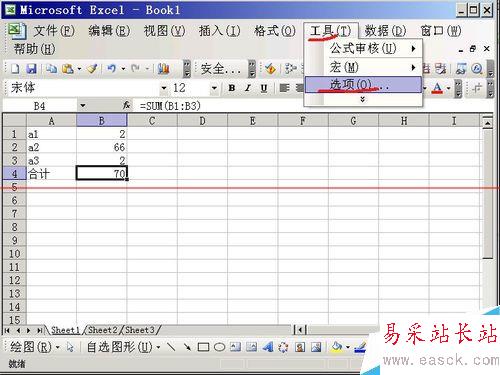Click the chart wizard icon next to Redo

click(x=163, y=69)
